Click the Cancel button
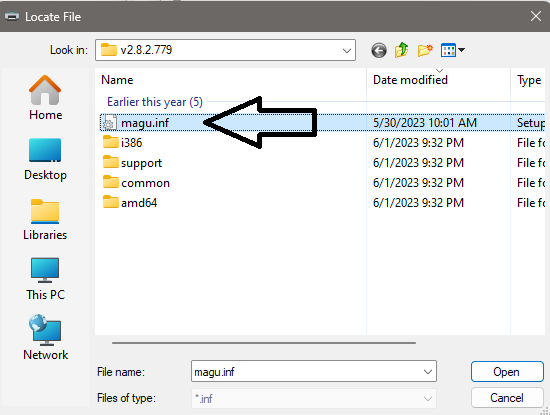Image resolution: width=550 pixels, height=415 pixels. tap(507, 398)
